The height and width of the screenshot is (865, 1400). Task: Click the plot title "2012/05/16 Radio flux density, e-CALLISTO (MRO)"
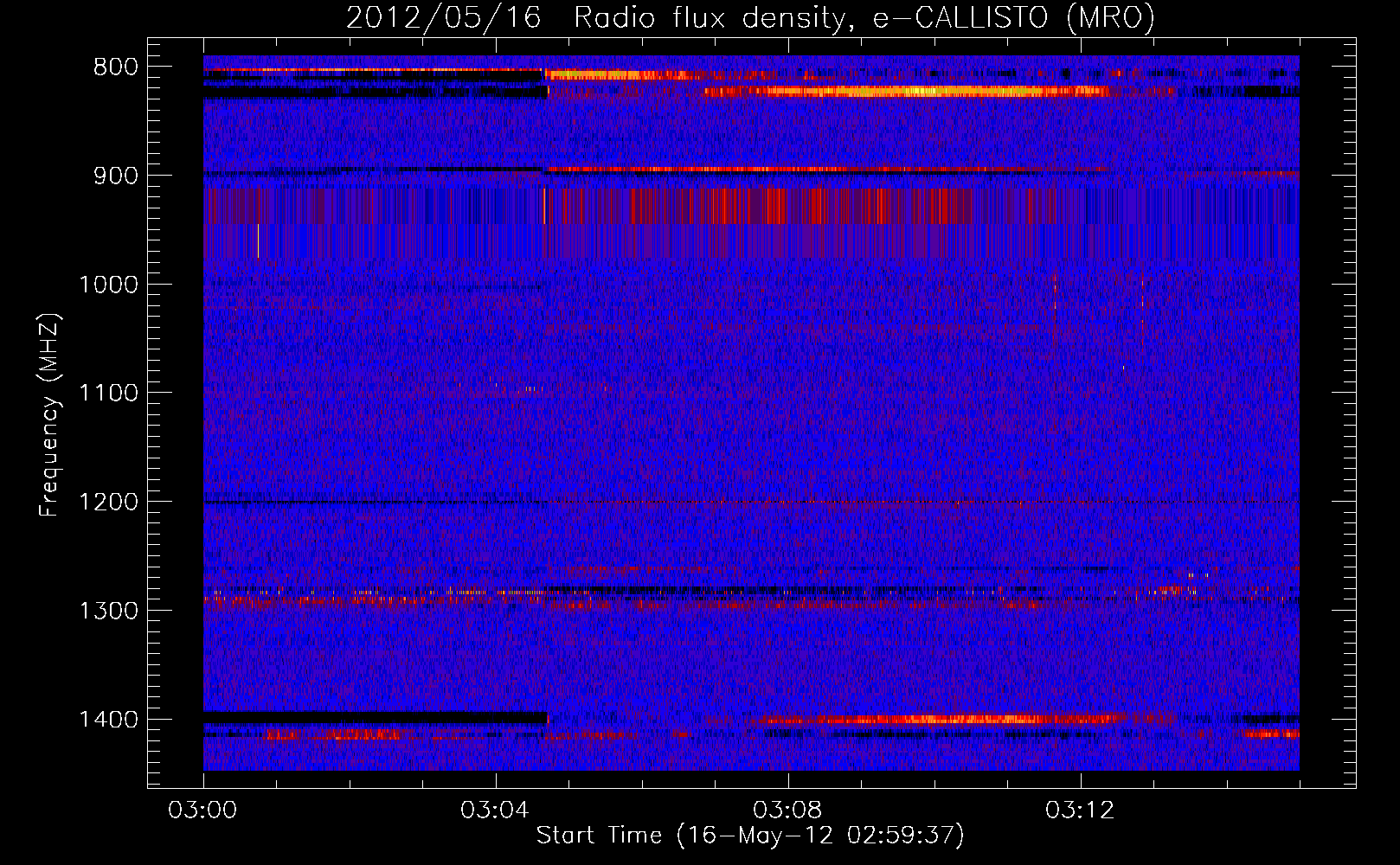(x=750, y=17)
